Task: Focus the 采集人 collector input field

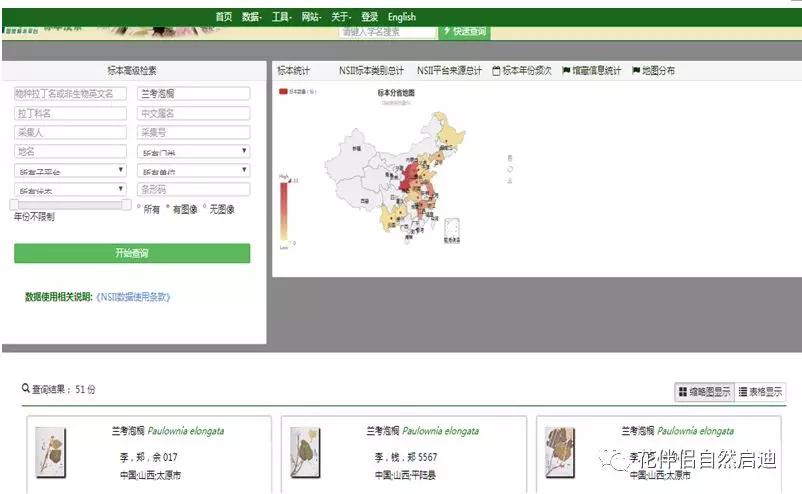Action: pos(70,132)
